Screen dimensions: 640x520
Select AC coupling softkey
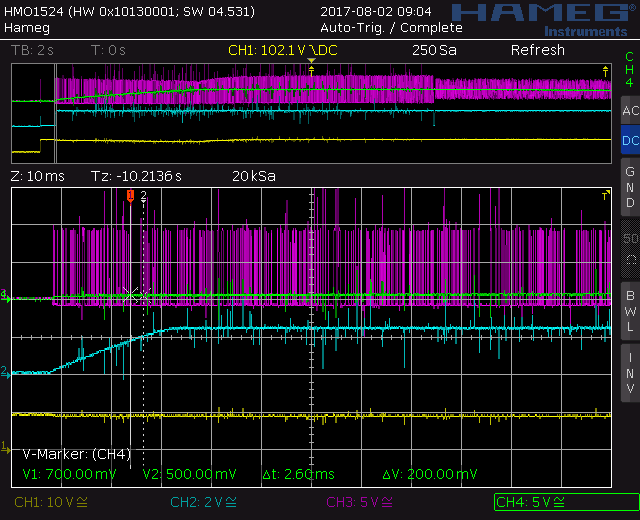point(630,110)
